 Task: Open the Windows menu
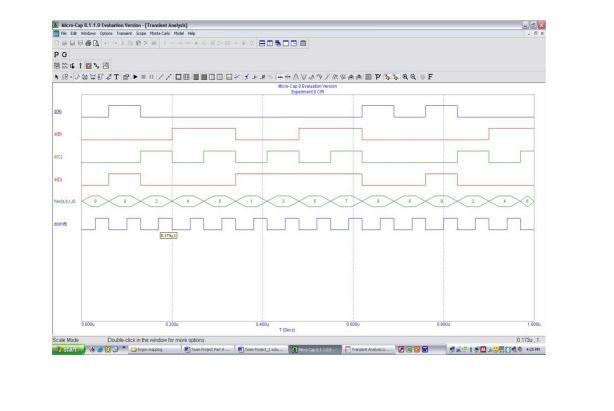pos(88,34)
